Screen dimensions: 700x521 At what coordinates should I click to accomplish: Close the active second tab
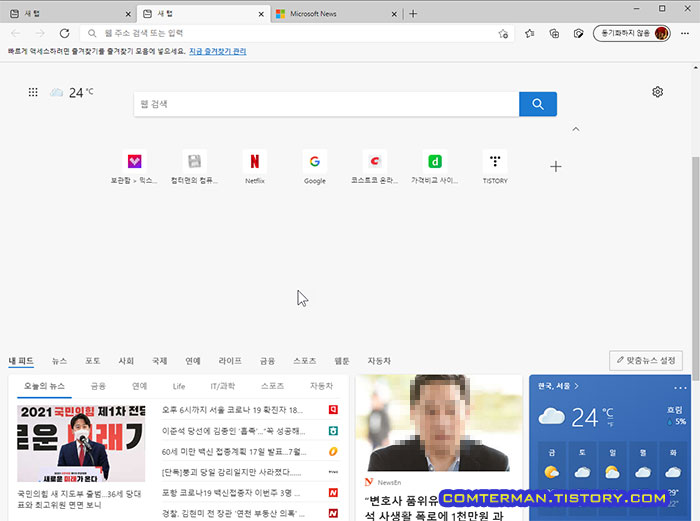pos(261,14)
